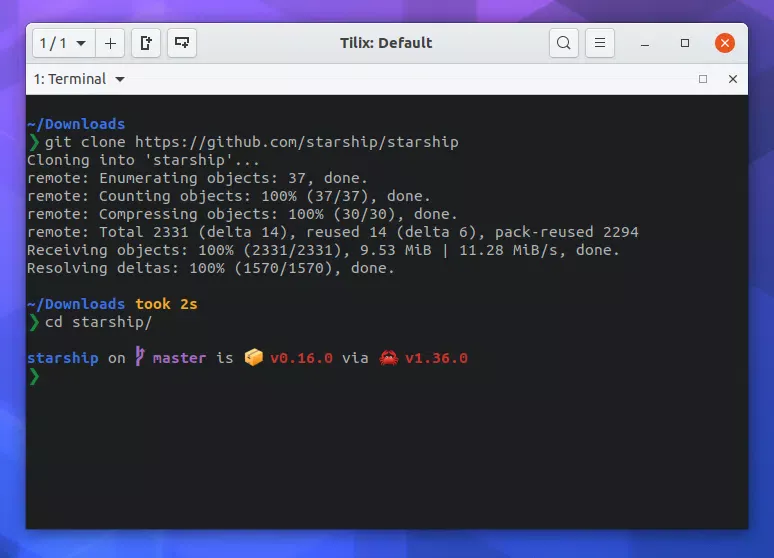Viewport: 774px width, 558px height.
Task: Open the Tilix hamburger menu
Action: point(599,43)
